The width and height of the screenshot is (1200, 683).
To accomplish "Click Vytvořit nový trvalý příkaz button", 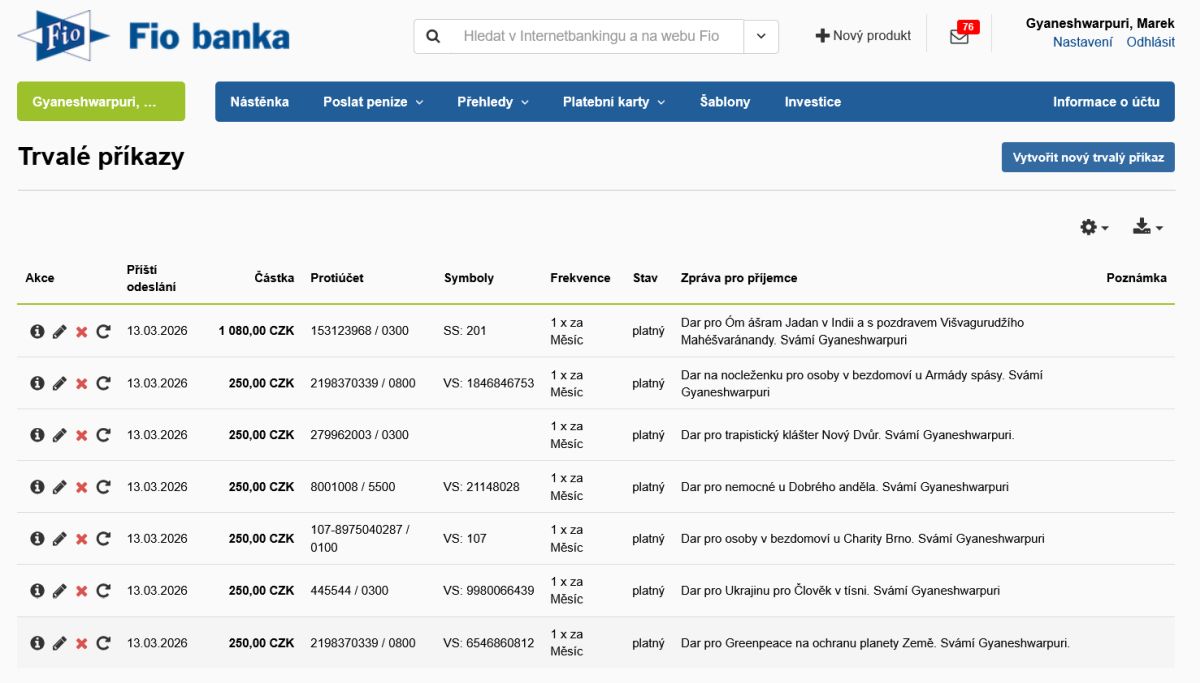I will coord(1088,157).
